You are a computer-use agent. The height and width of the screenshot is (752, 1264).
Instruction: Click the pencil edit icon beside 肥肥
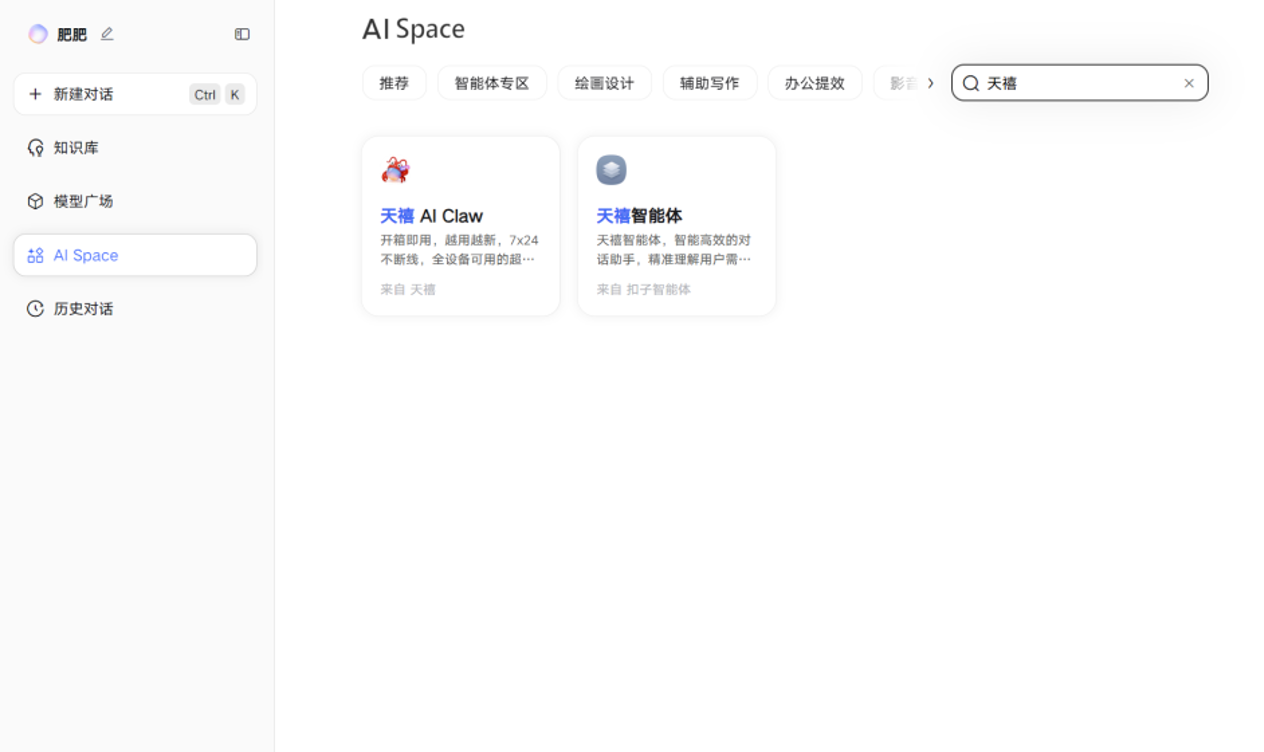click(107, 34)
